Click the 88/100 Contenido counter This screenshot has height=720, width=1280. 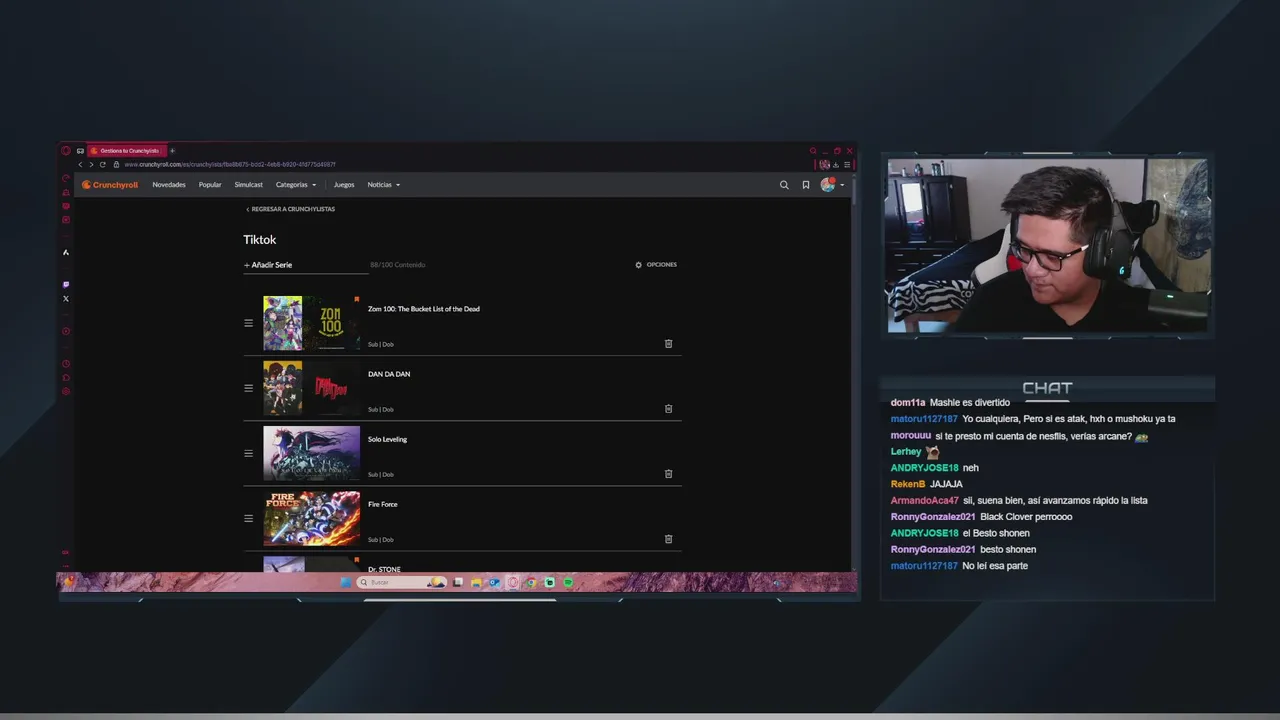point(398,265)
